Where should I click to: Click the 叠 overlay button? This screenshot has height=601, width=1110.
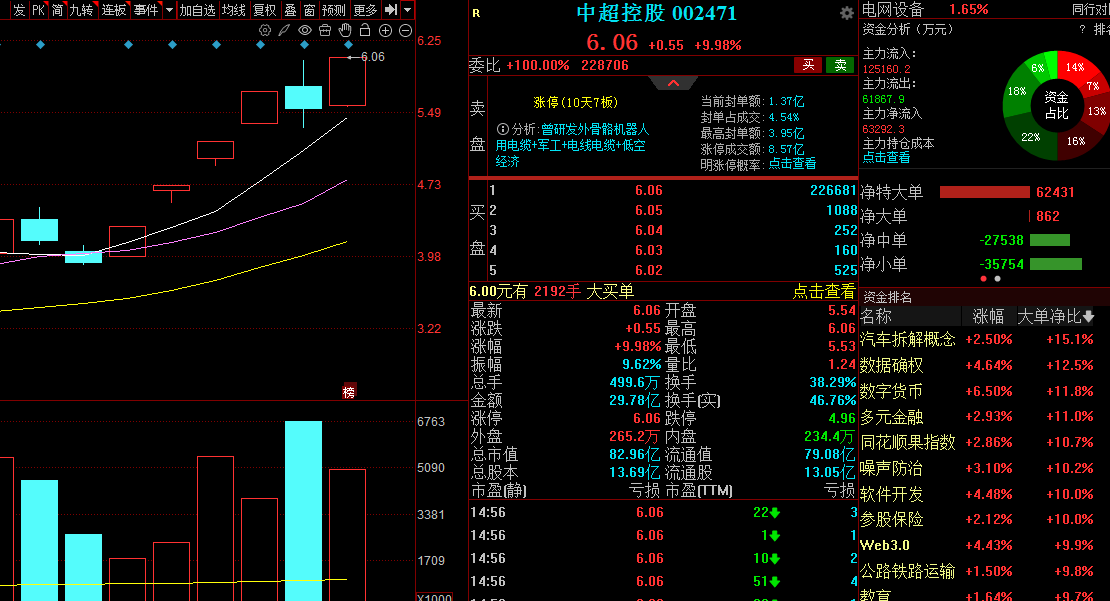click(290, 10)
